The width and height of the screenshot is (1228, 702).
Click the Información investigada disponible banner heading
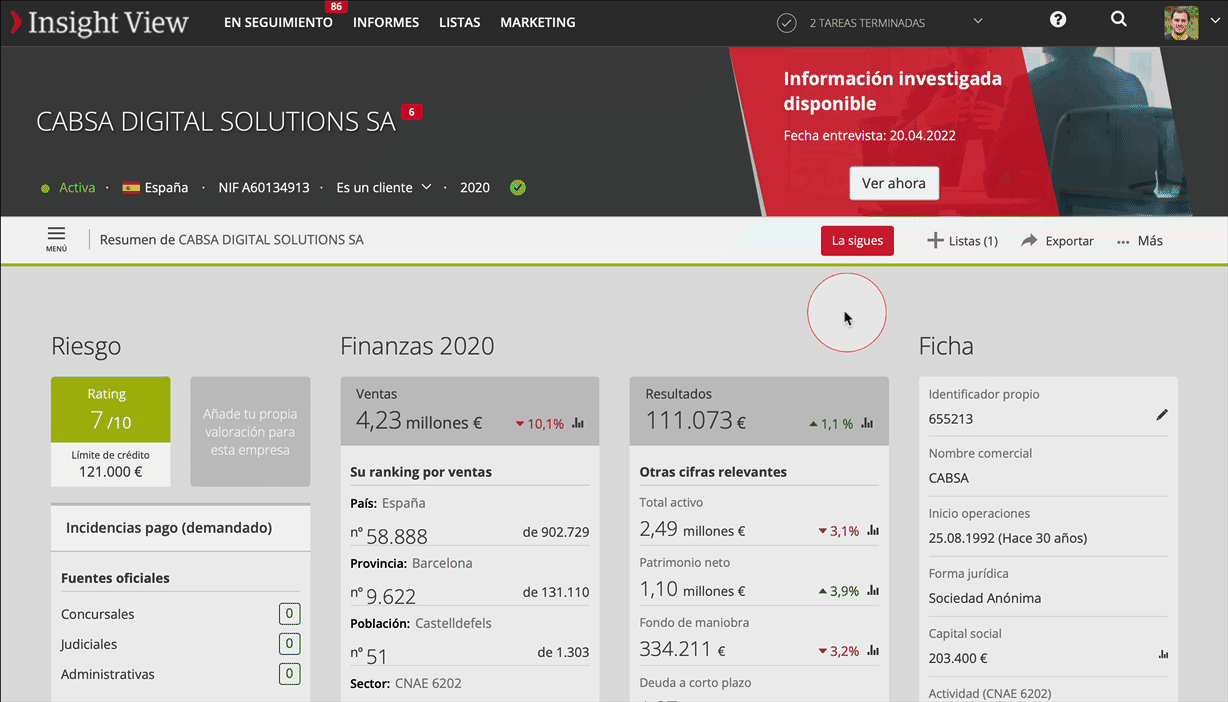[892, 91]
